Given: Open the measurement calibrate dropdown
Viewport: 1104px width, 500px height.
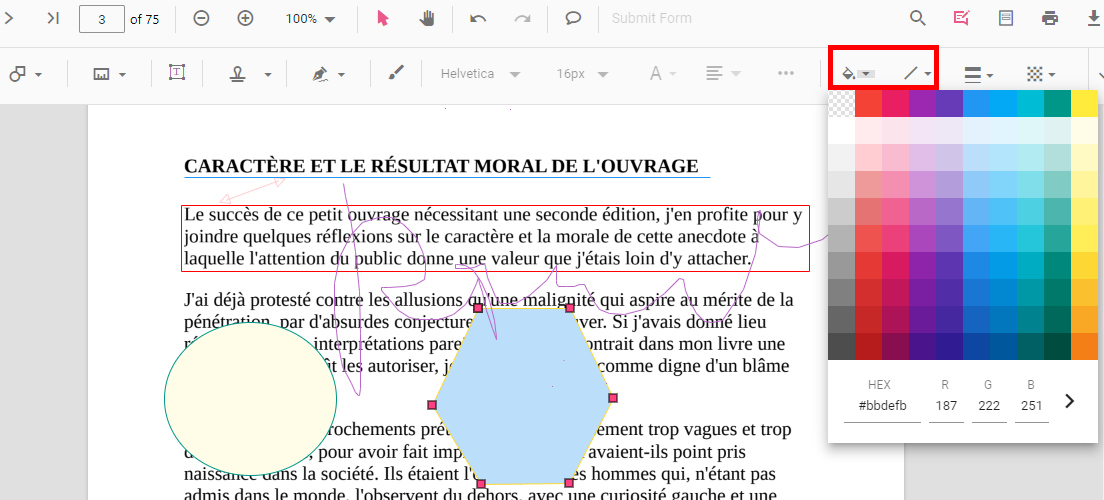Looking at the screenshot, I should 110,74.
